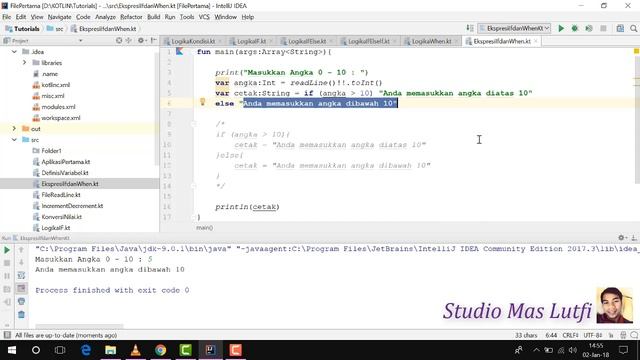Image resolution: width=640 pixels, height=360 pixels.
Task: Expand the libraries folder
Action: 24,62
